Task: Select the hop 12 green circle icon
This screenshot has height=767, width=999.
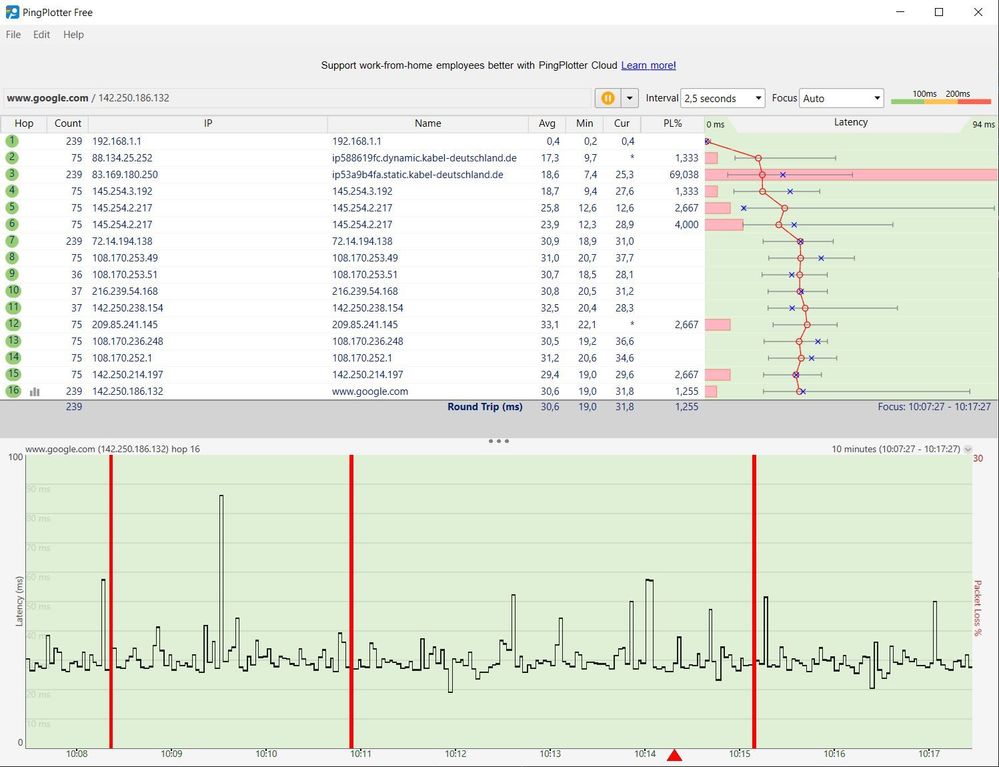Action: [x=13, y=324]
